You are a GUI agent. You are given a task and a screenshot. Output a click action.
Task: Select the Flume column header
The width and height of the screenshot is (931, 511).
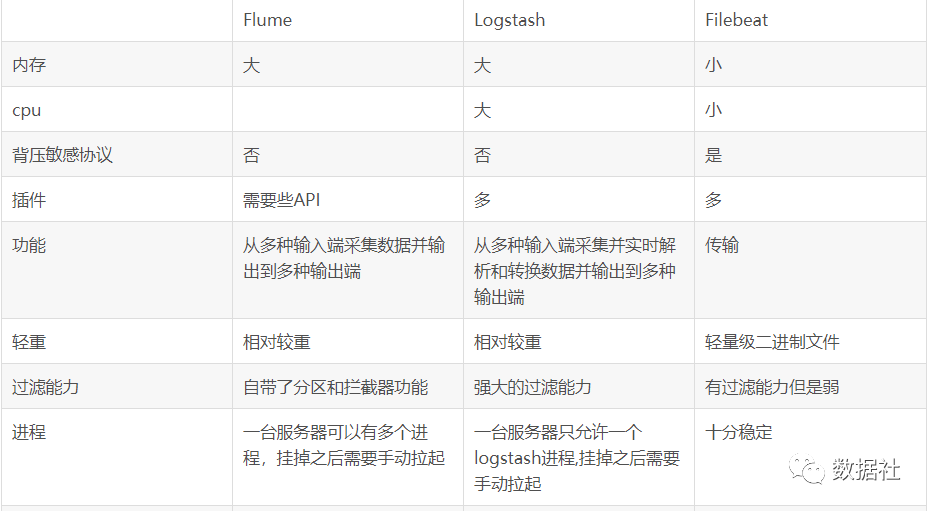268,20
